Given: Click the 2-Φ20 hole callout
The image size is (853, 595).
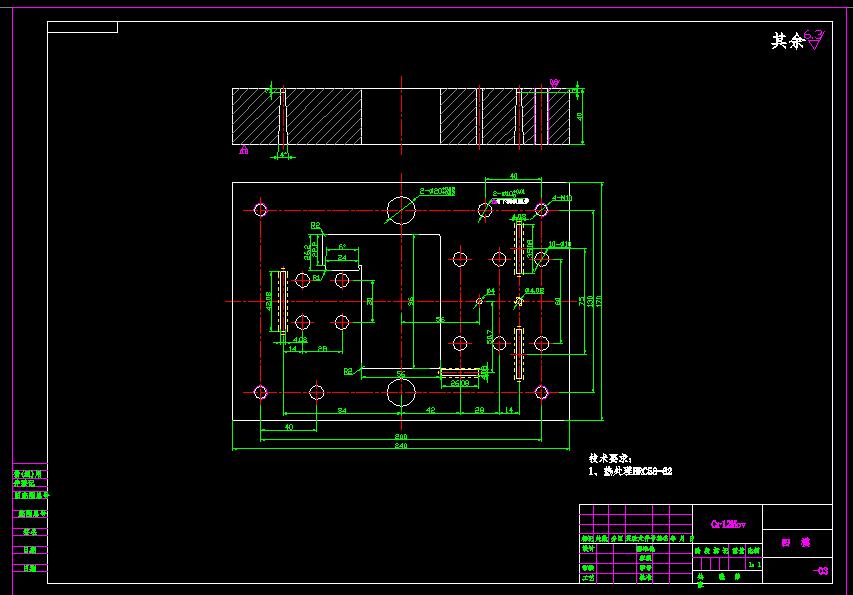Looking at the screenshot, I should point(437,191).
